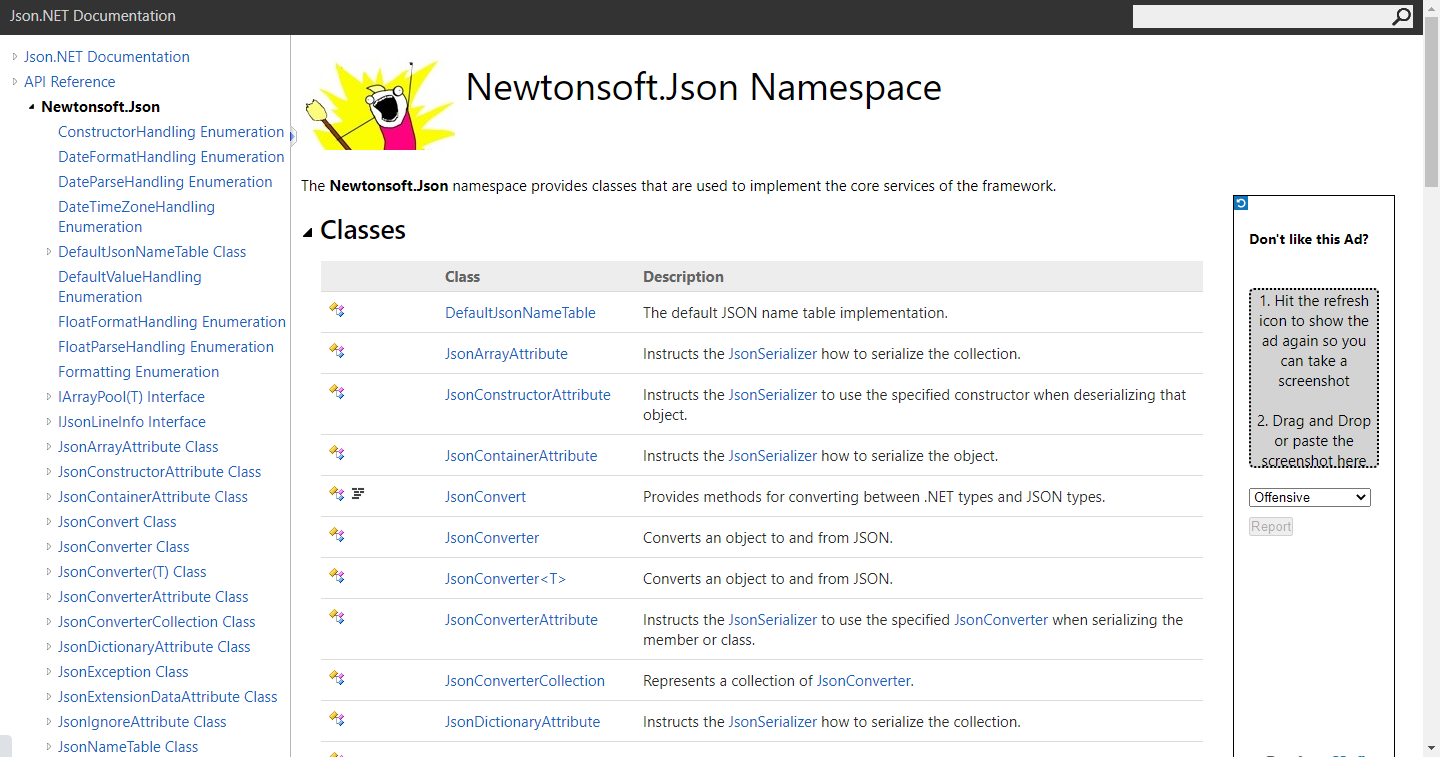Screen dimensions: 1440x757
Task: Expand Json.NET Documentation tree node
Action: (15, 57)
